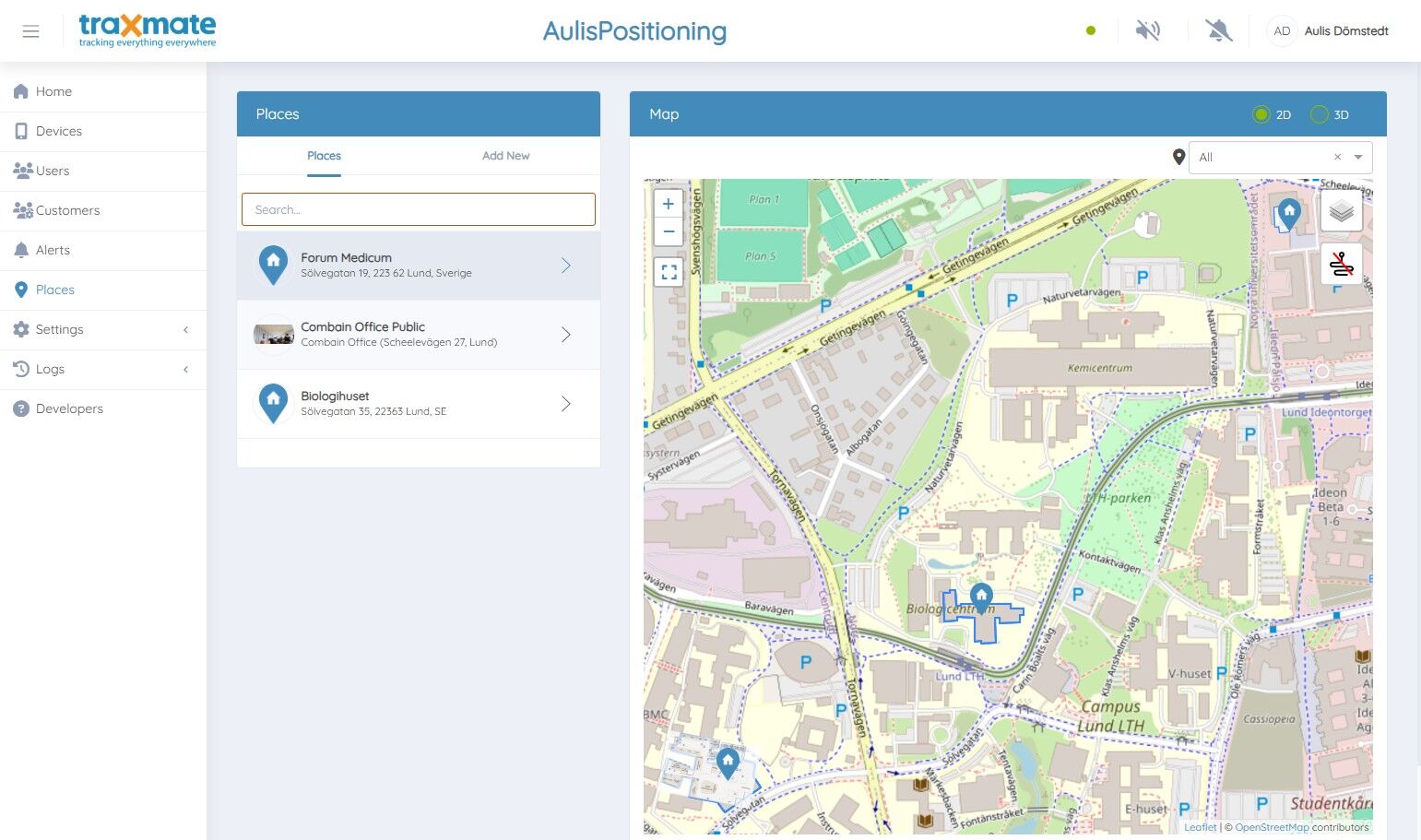Screen dimensions: 1421x840
Task: Zoom in on the map
Action: [x=669, y=204]
